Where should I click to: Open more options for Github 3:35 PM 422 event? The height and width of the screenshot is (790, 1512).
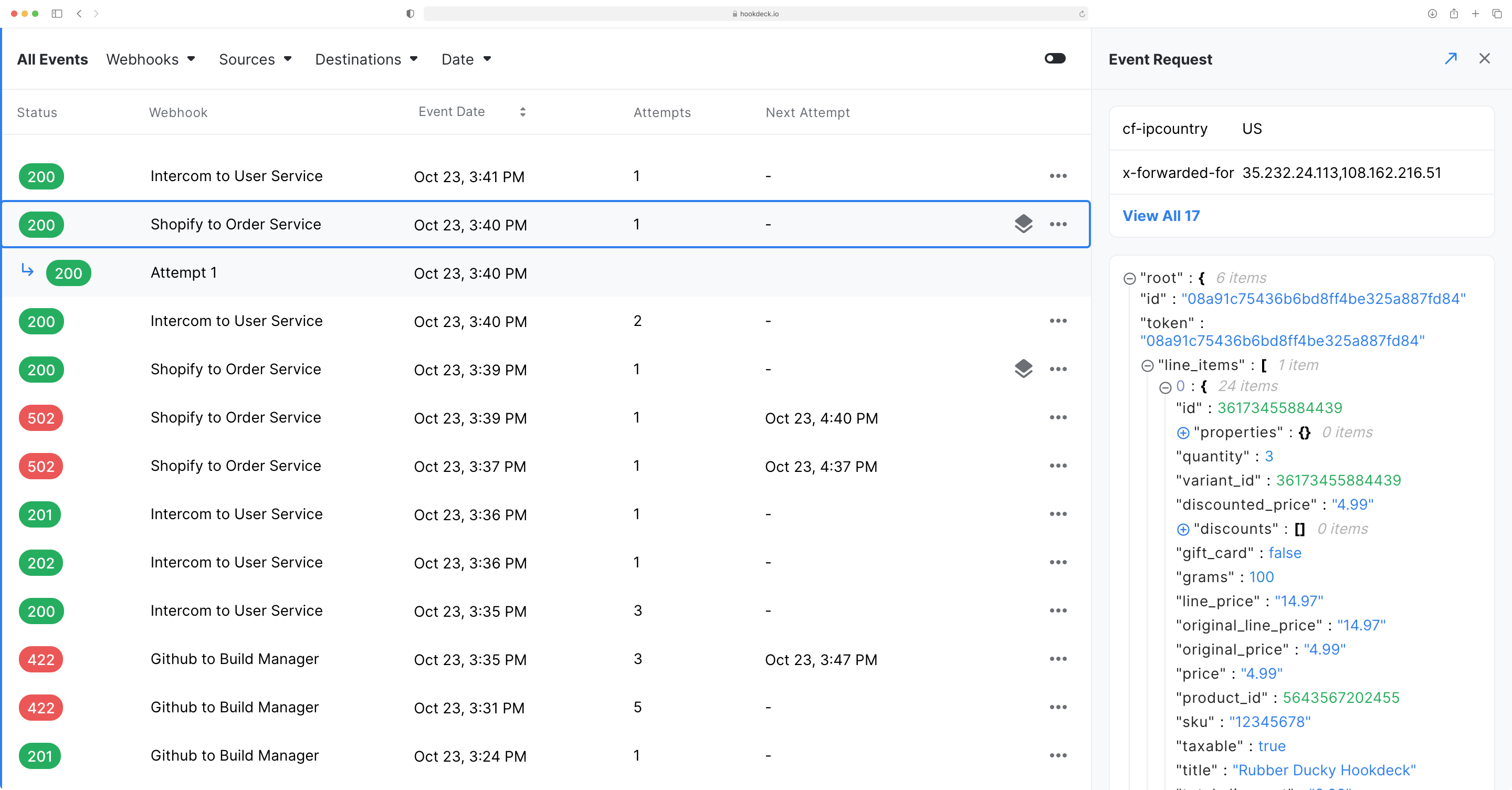point(1058,659)
